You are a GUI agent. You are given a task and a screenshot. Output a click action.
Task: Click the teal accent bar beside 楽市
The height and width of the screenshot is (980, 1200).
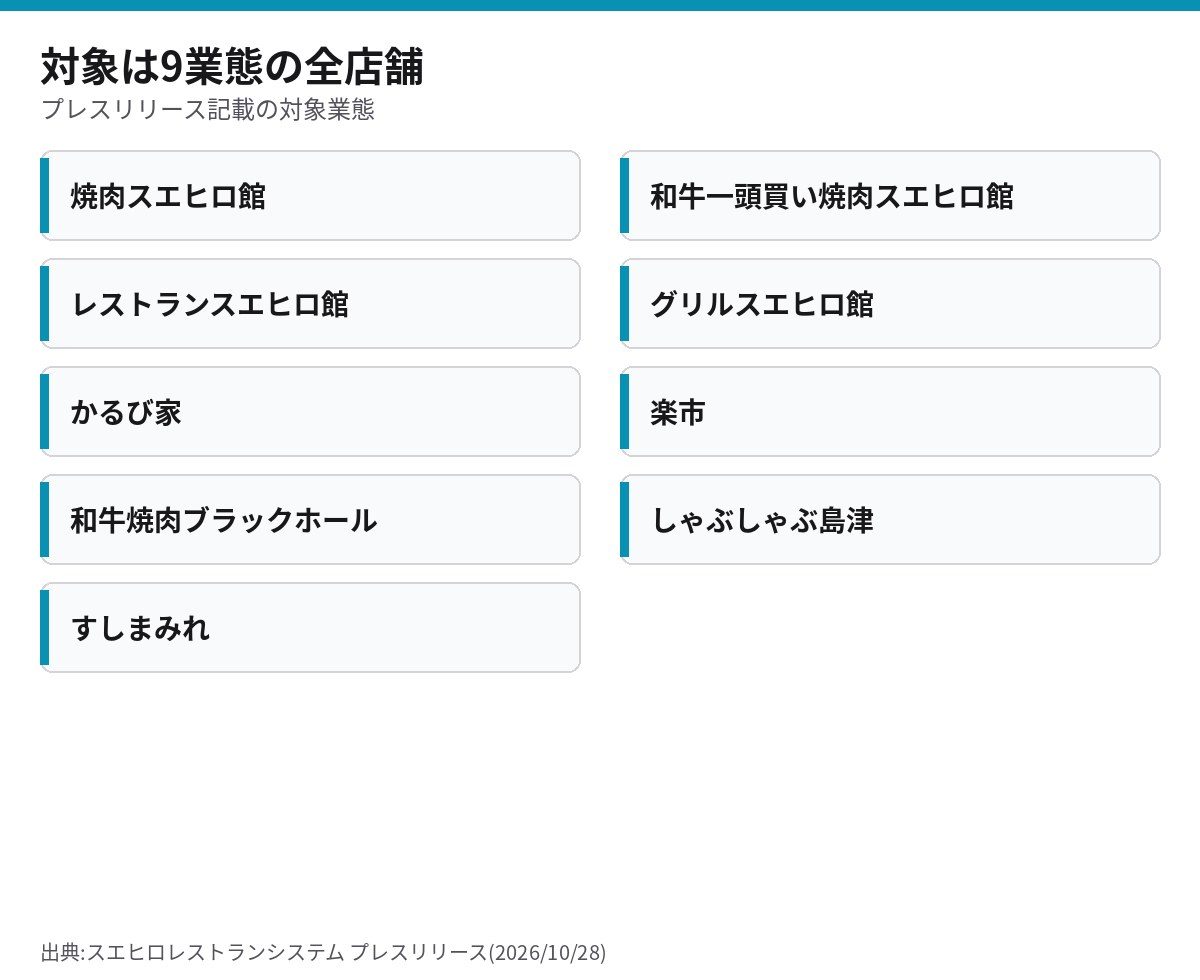tap(624, 412)
